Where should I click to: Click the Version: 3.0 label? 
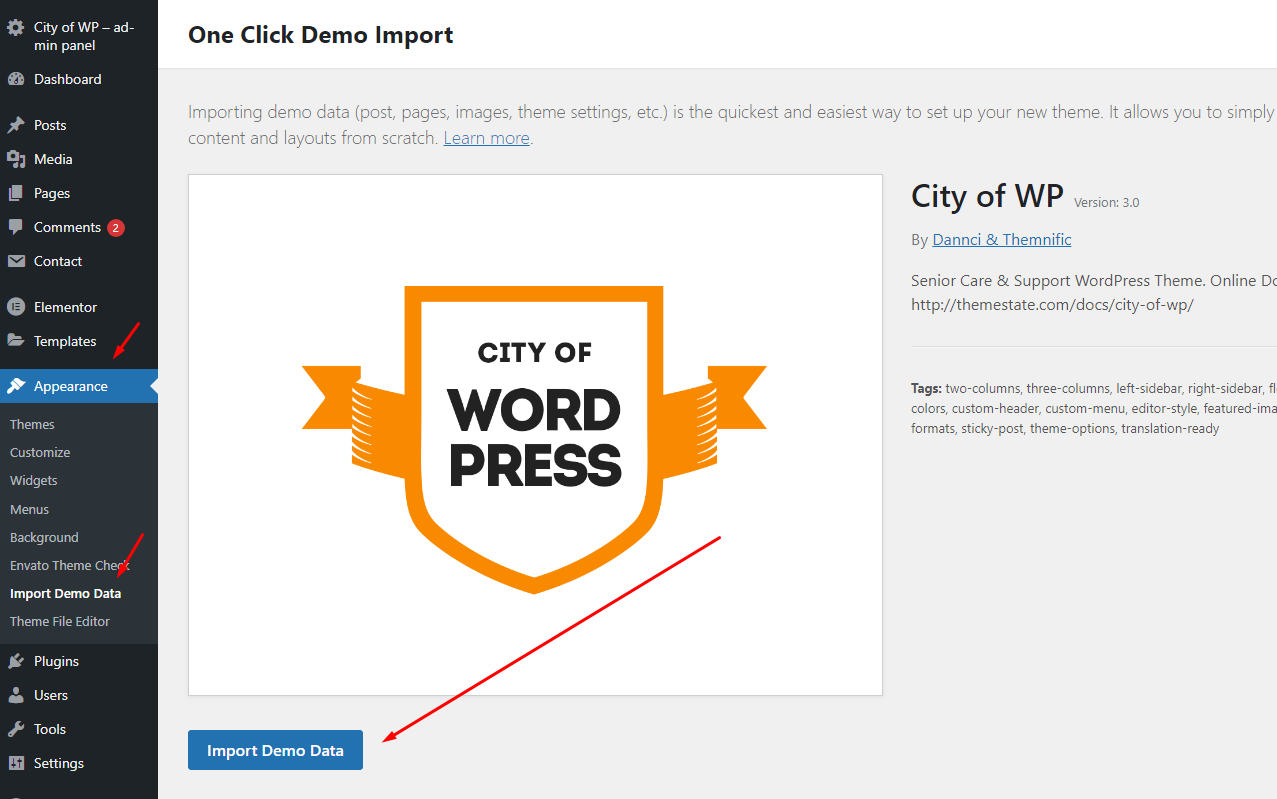point(1106,202)
